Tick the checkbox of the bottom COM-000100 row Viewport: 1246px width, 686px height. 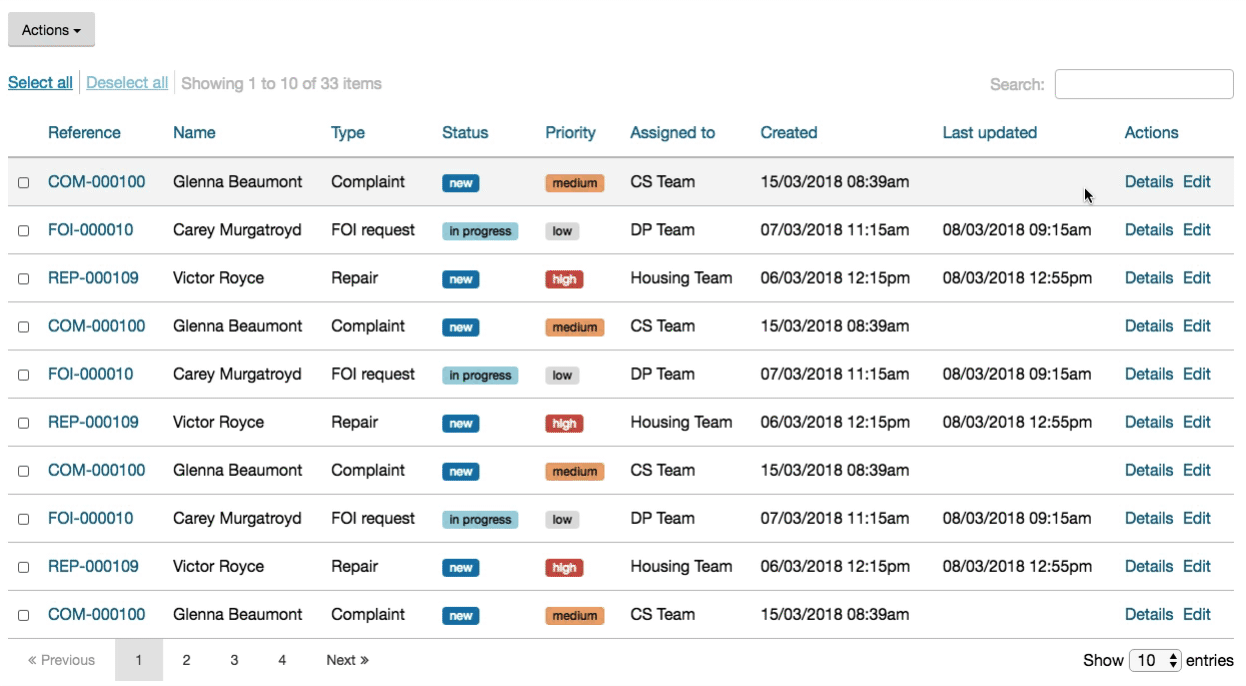point(23,615)
